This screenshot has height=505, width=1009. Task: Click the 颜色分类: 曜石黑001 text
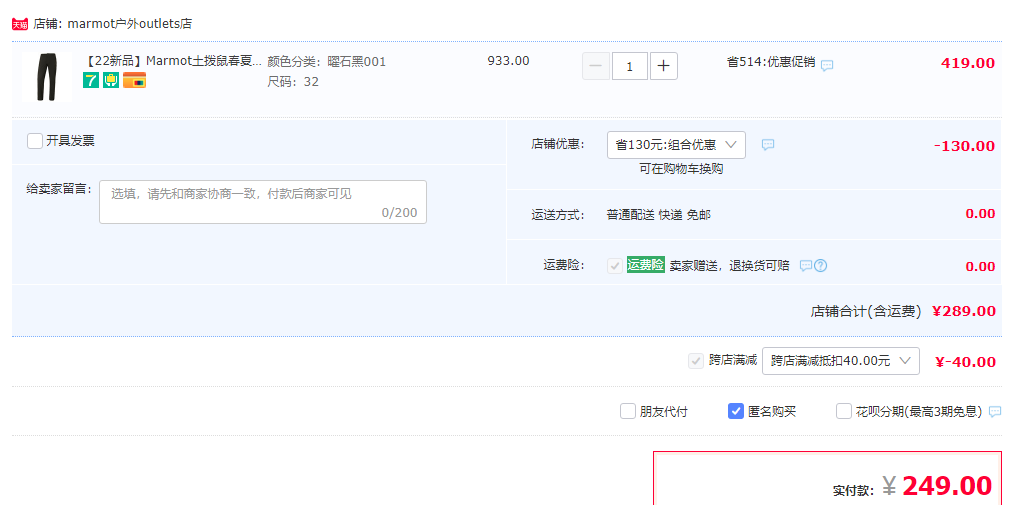click(327, 62)
